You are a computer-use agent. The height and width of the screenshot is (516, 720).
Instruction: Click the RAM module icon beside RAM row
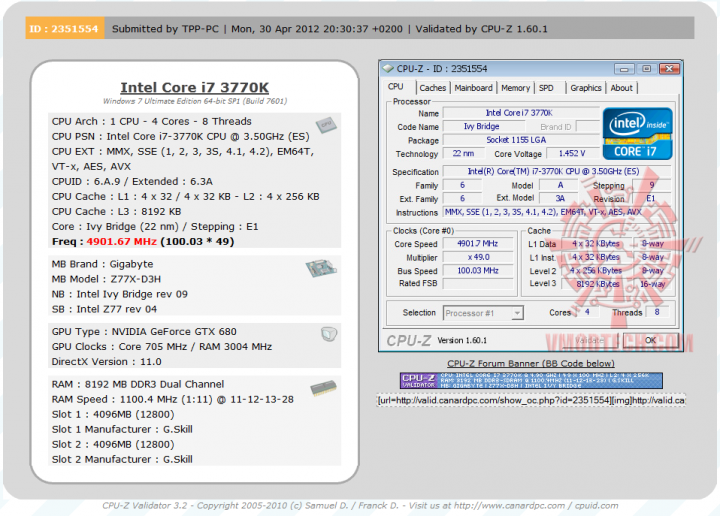[323, 388]
